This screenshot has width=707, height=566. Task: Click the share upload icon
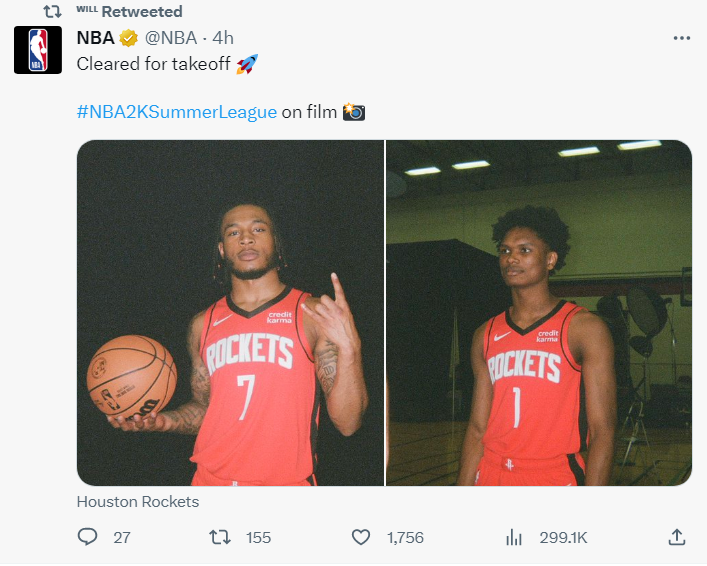[x=676, y=538]
